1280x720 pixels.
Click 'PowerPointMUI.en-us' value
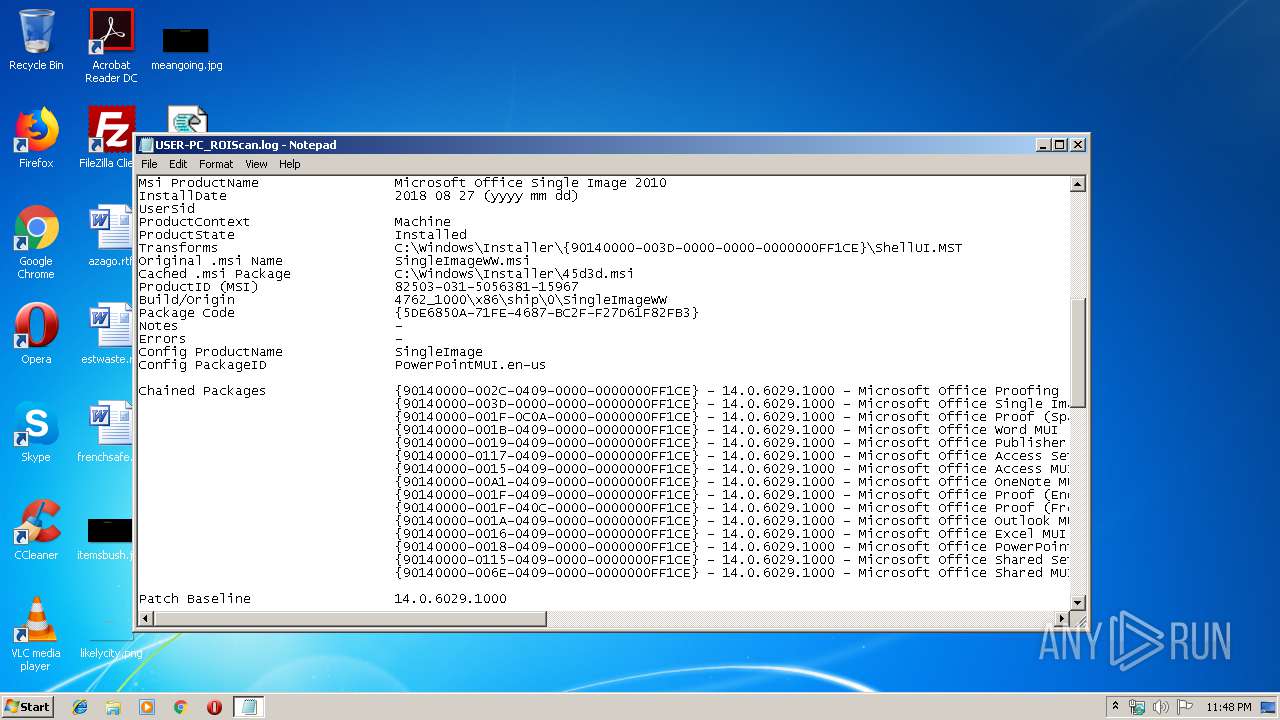470,365
